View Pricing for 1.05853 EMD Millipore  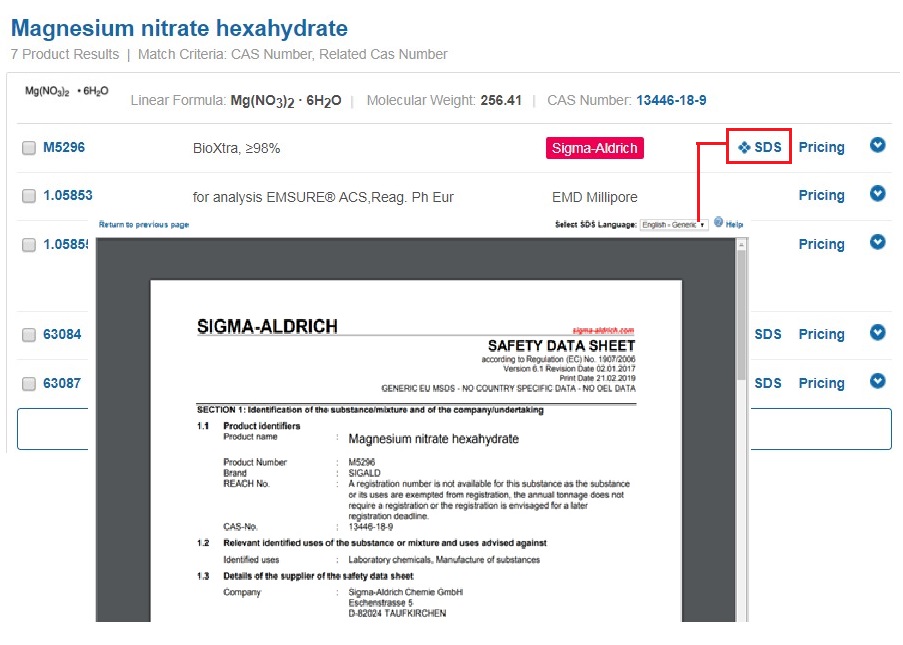coord(821,196)
